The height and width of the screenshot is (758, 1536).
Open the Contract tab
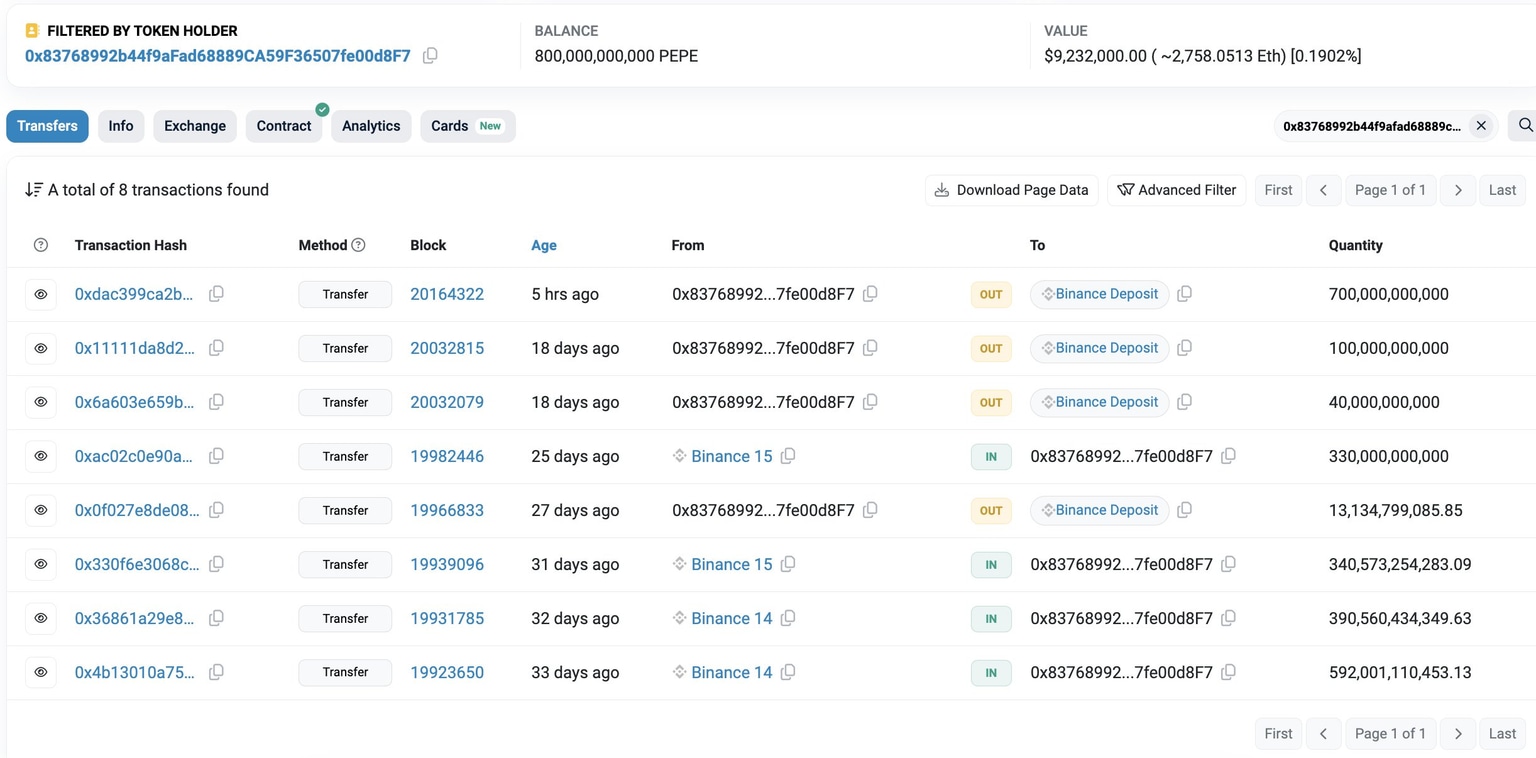click(x=284, y=126)
